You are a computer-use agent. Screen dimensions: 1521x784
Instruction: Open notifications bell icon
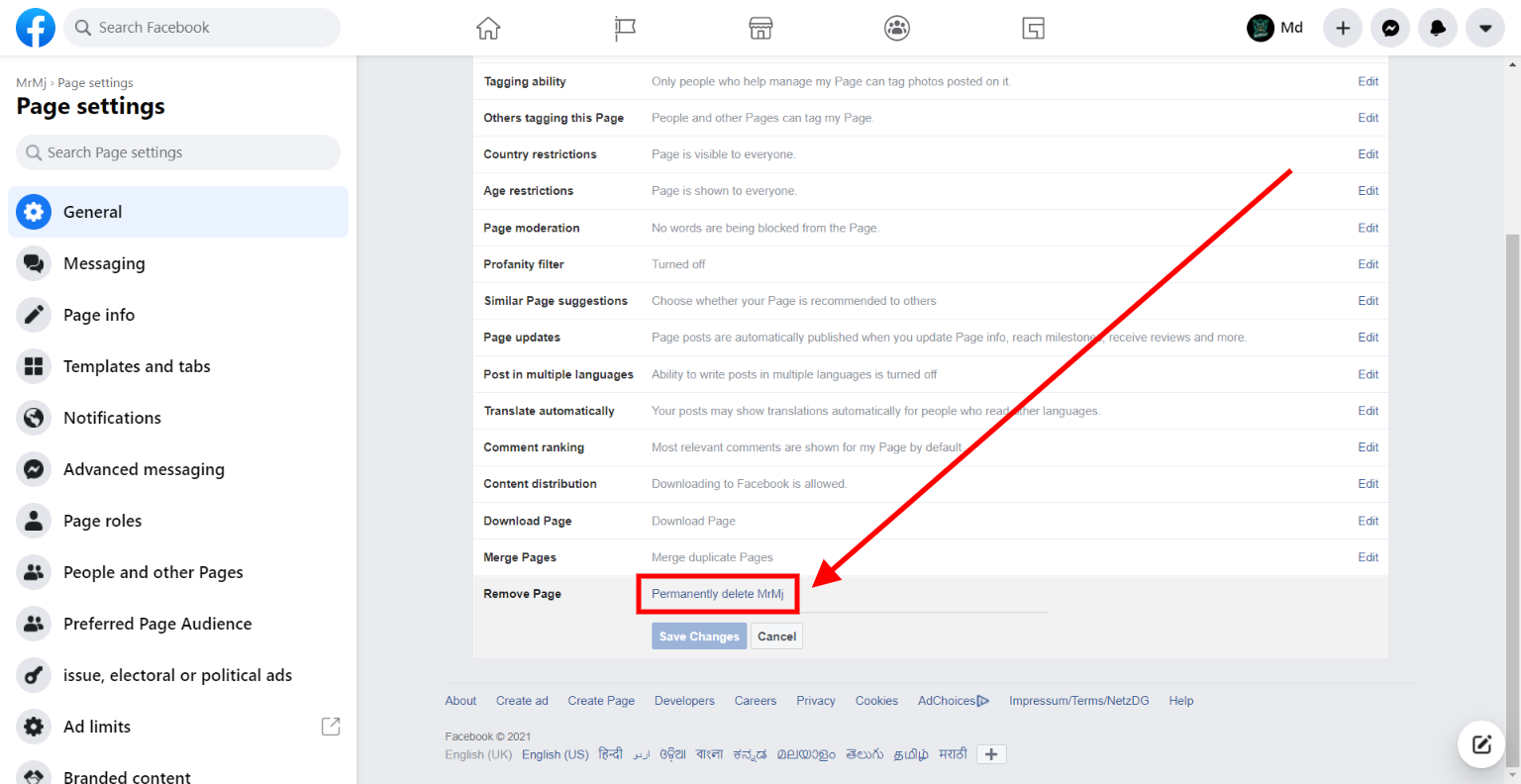click(x=1438, y=28)
